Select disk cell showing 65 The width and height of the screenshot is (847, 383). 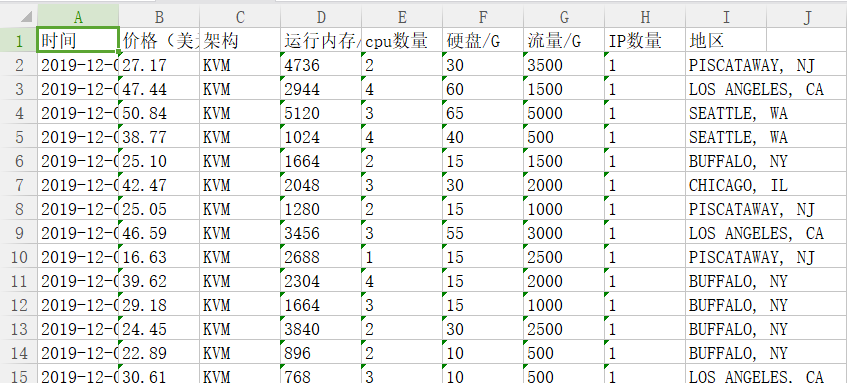[483, 113]
